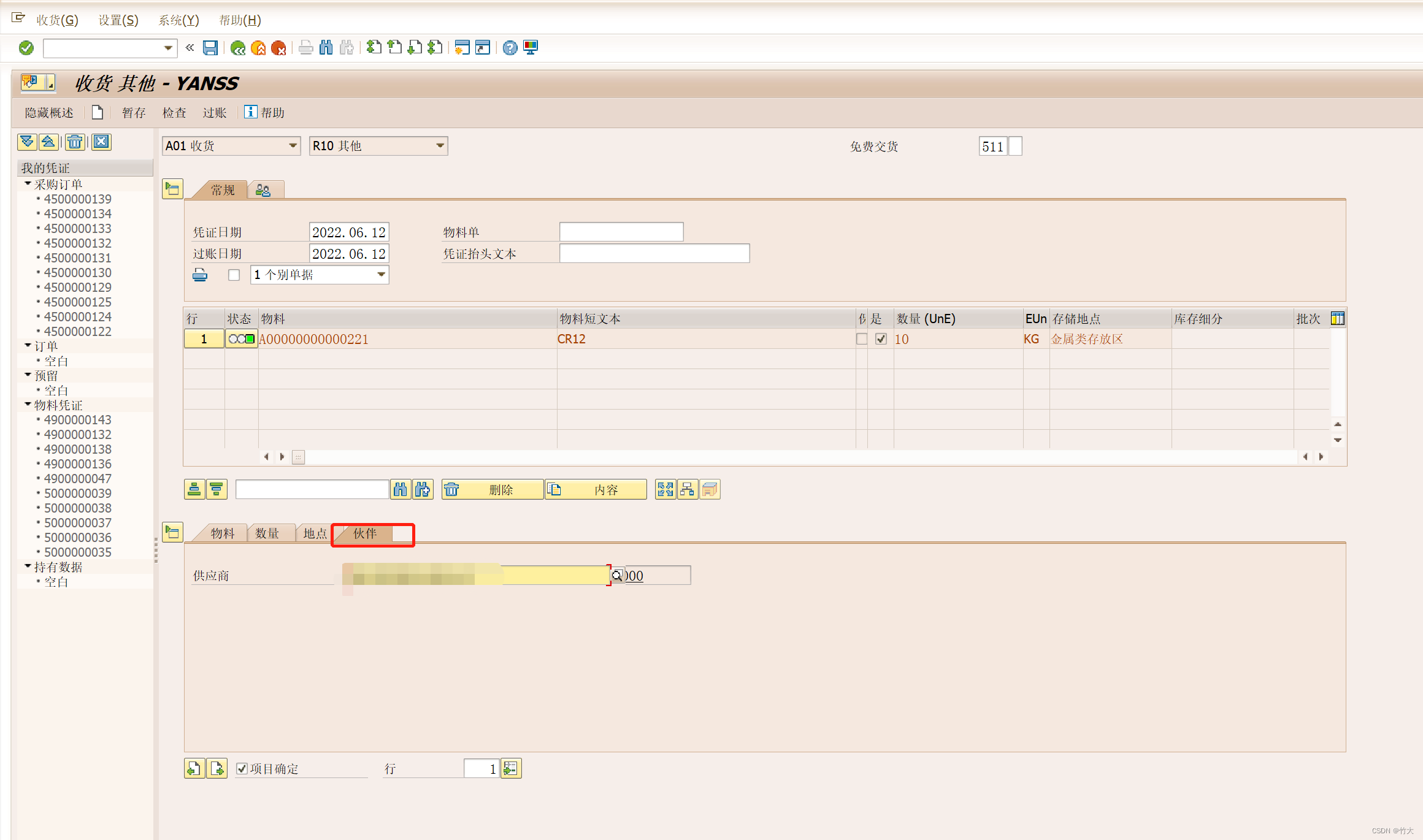Toggle the 项目确定 checkbox

(x=242, y=769)
